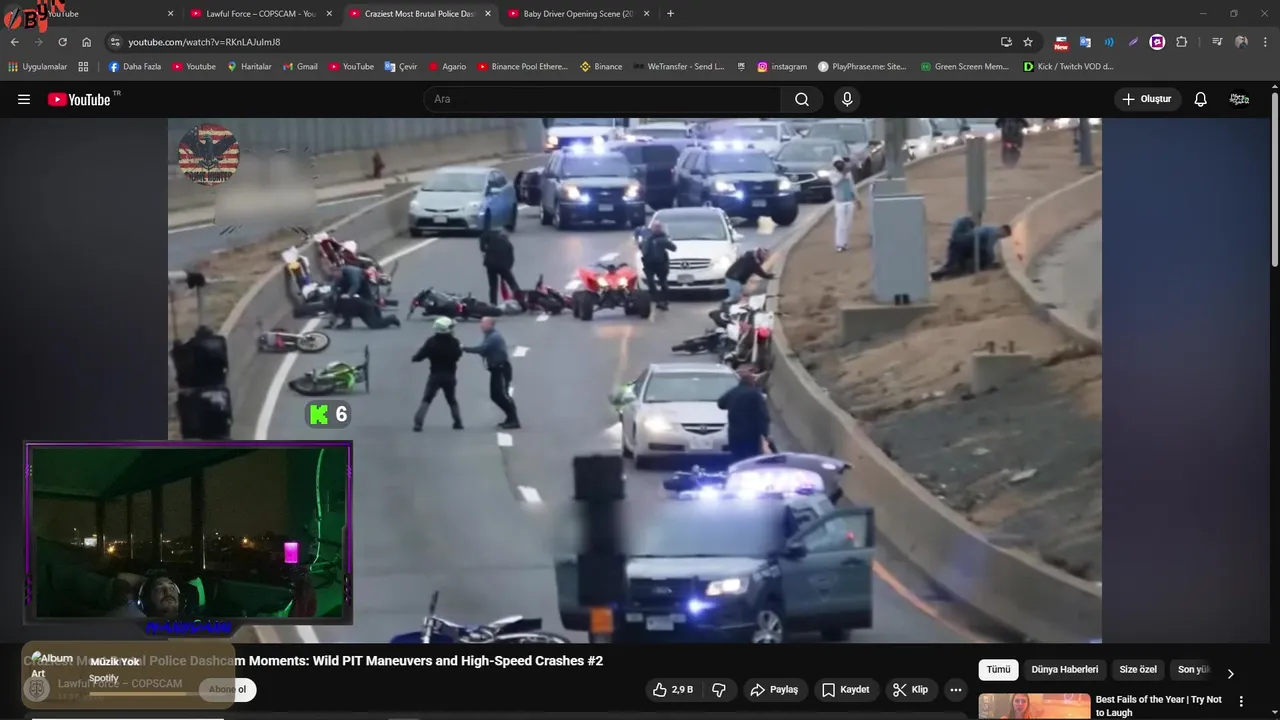View site information icon in address bar
This screenshot has width=1280, height=720.
pyautogui.click(x=115, y=42)
